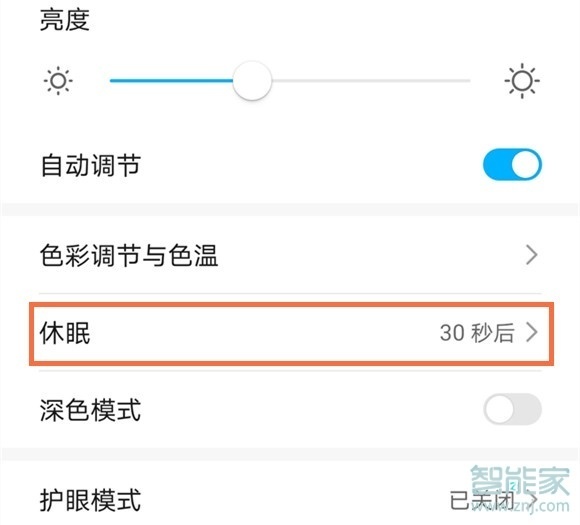Open the 休眠 sleep setting entry

coord(291,334)
